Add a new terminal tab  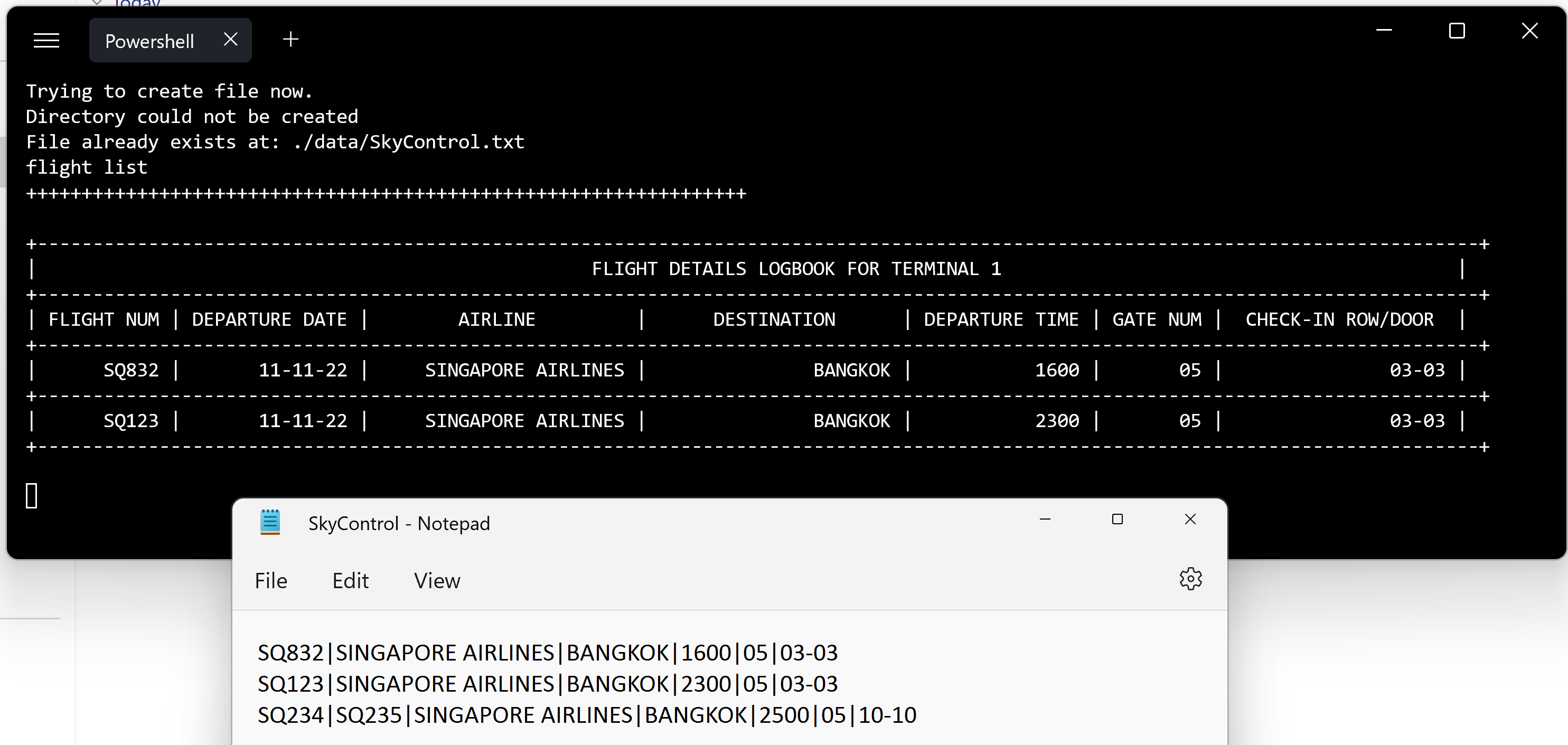pyautogui.click(x=290, y=40)
